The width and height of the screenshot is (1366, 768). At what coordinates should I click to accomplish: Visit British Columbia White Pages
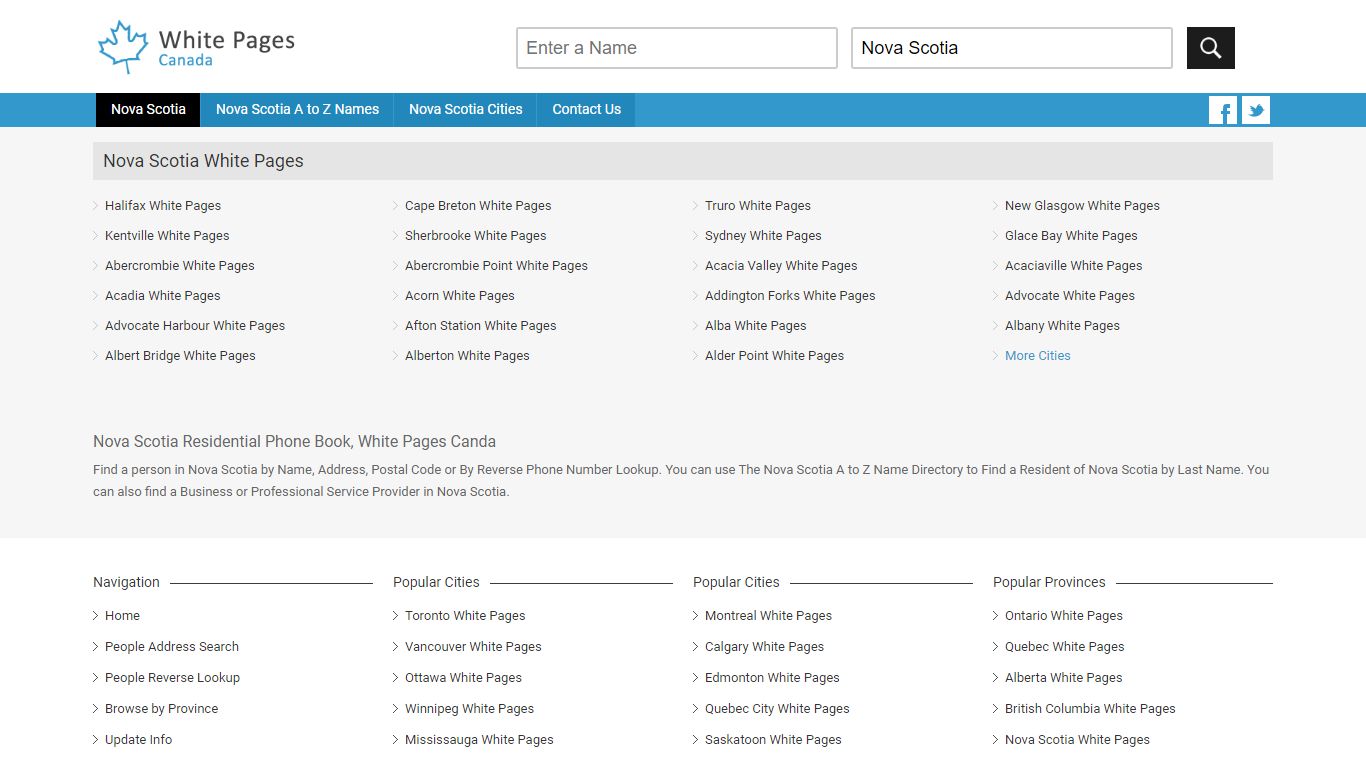point(1090,709)
